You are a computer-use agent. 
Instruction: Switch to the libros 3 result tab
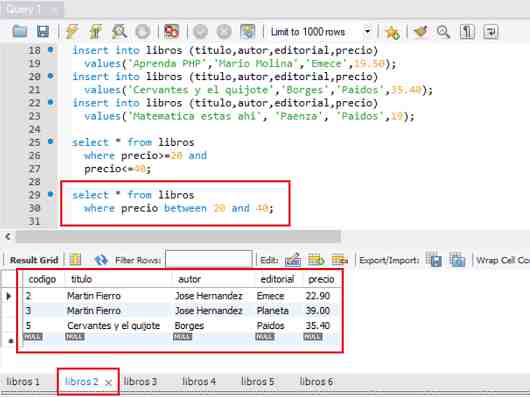point(140,382)
